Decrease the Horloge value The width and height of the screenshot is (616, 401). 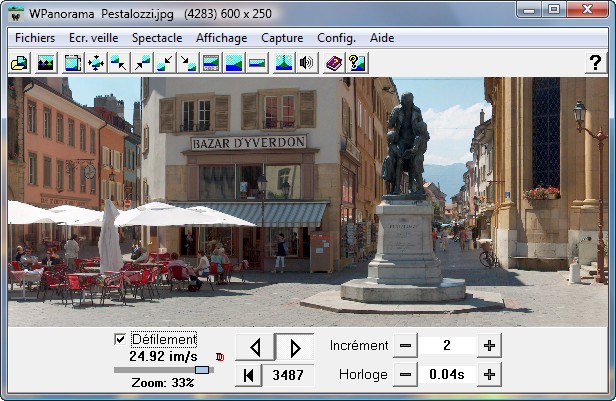pyautogui.click(x=405, y=375)
